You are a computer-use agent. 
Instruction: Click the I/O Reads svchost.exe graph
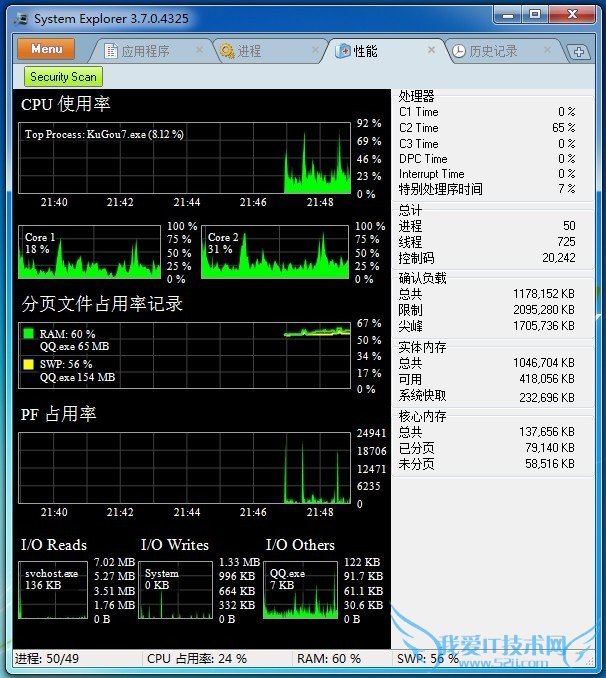coord(53,590)
